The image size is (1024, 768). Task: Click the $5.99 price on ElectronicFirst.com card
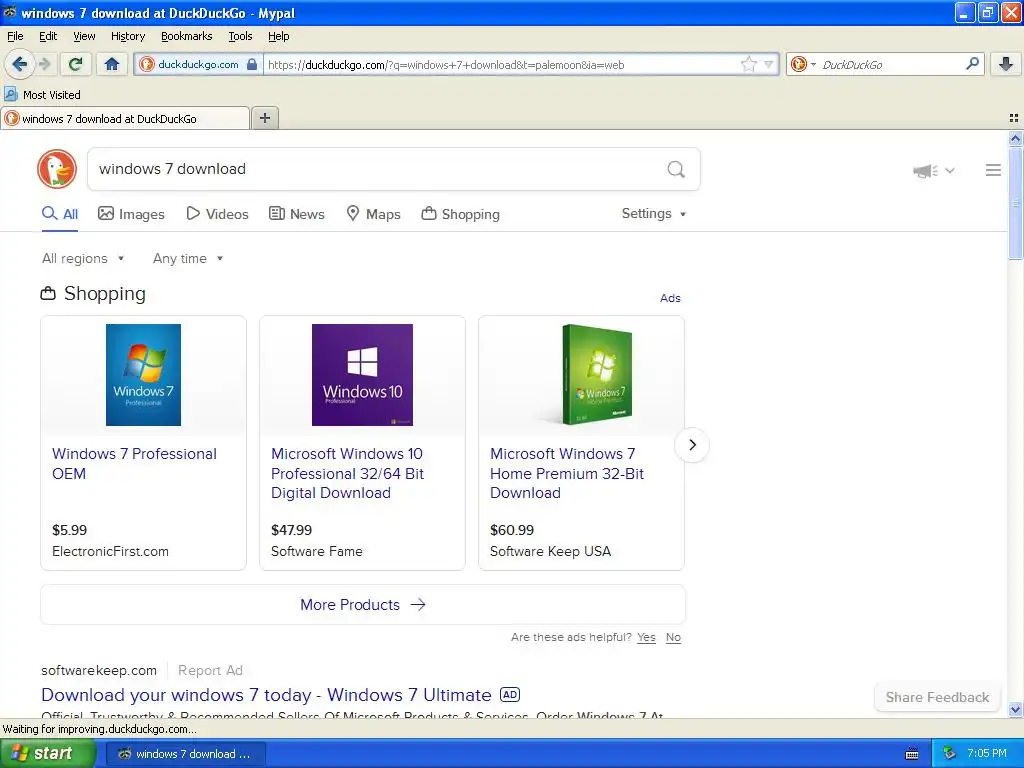pyautogui.click(x=69, y=530)
